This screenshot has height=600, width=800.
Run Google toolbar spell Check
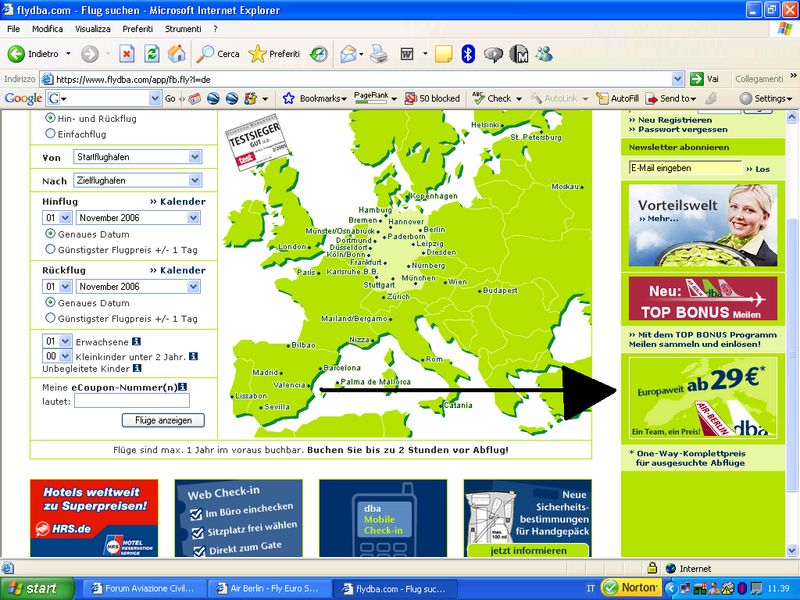(492, 98)
